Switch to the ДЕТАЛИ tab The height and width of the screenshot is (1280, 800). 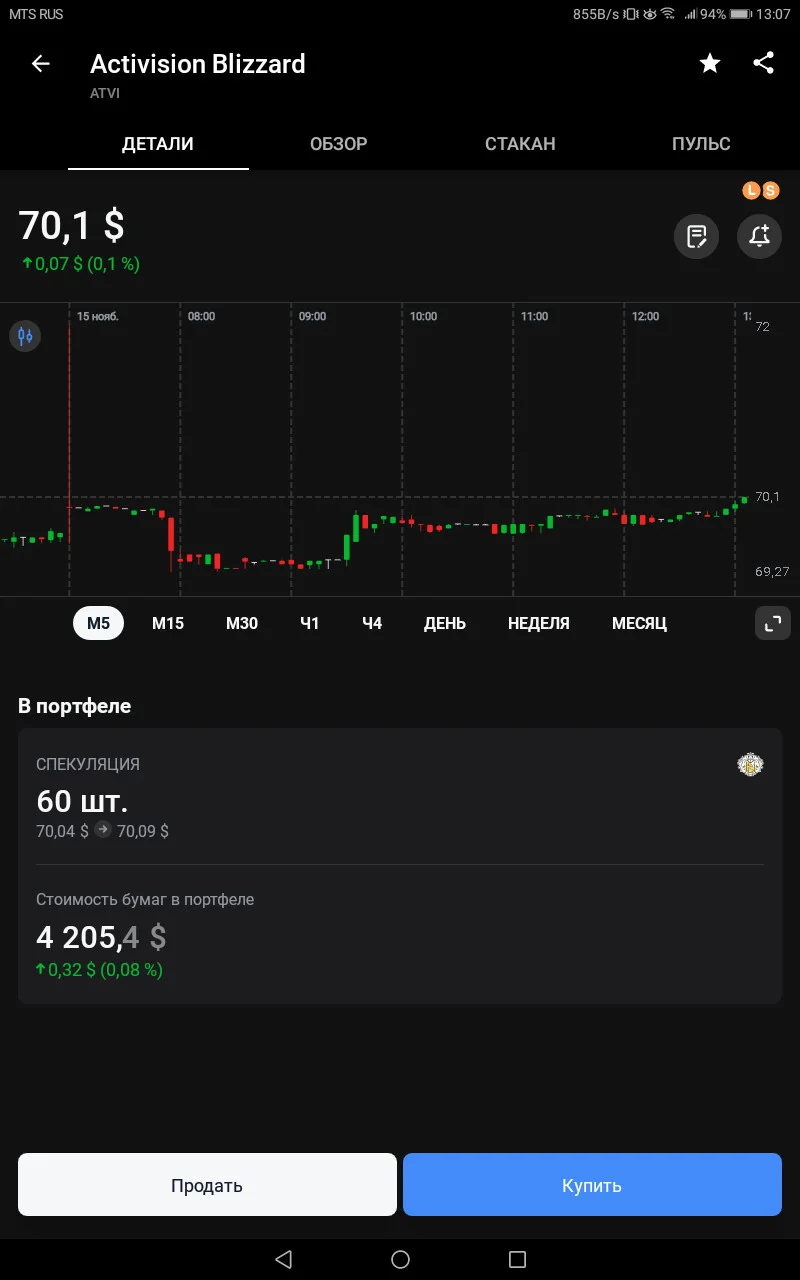pos(158,144)
